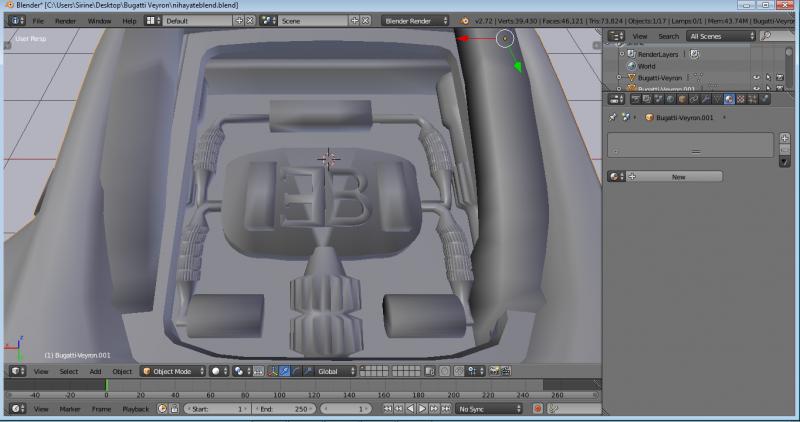
Task: Open the File menu
Action: coord(38,20)
